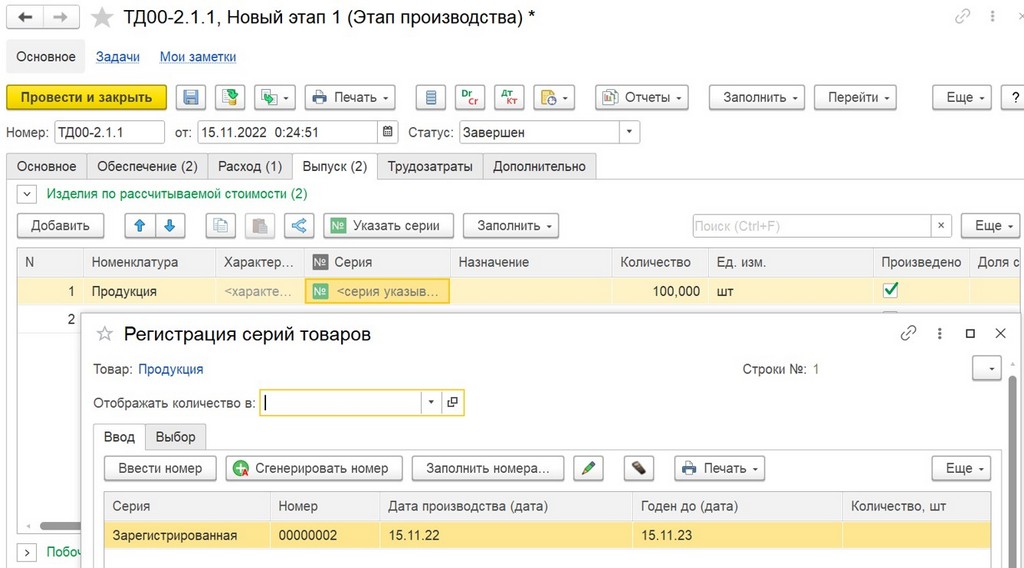The width and height of the screenshot is (1024, 568).
Task: Open the Продукция product link
Action: [170, 369]
